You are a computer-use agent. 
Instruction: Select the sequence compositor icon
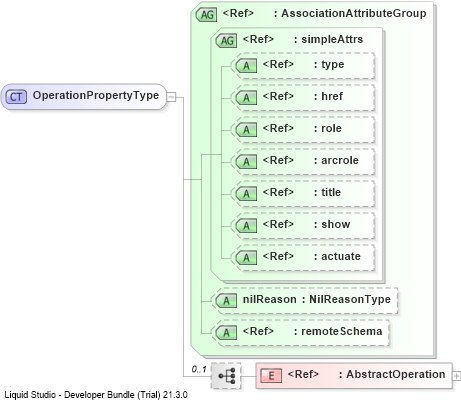click(x=226, y=376)
